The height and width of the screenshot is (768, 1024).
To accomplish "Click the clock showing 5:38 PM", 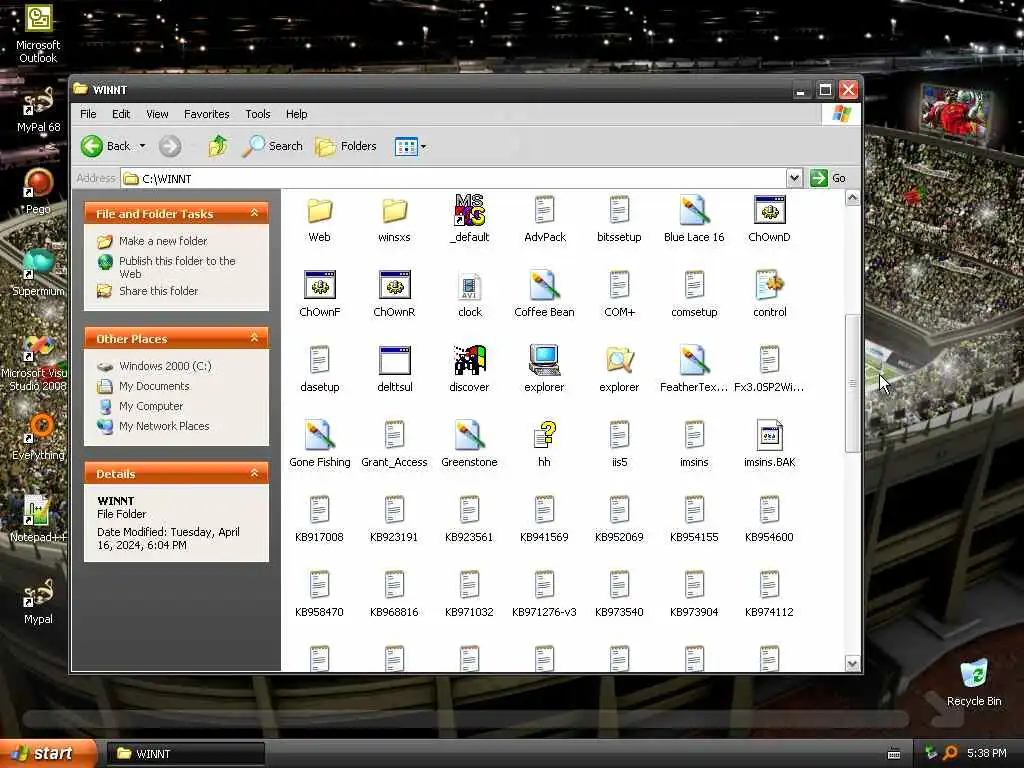I will [987, 754].
